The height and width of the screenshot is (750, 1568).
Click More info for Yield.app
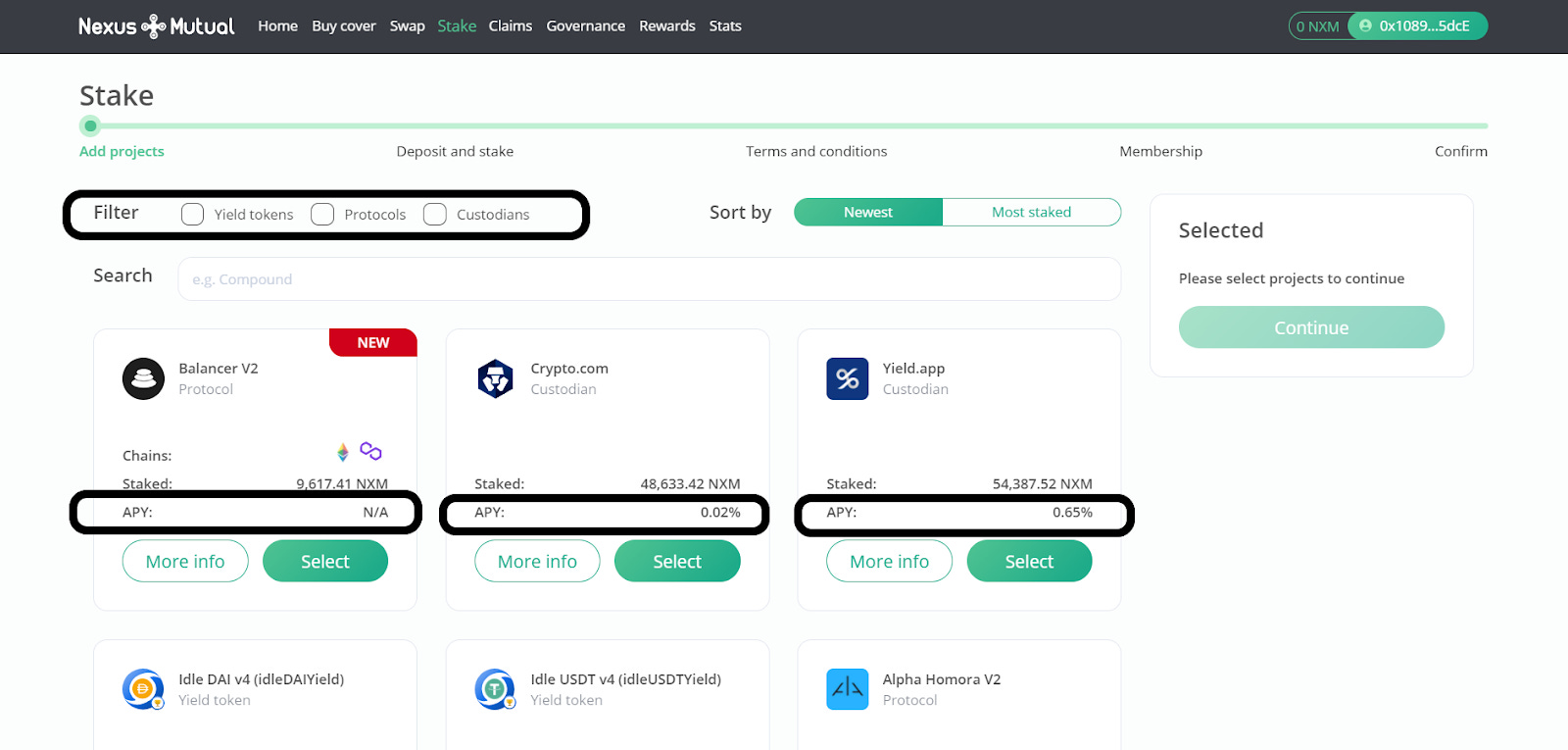coord(889,561)
